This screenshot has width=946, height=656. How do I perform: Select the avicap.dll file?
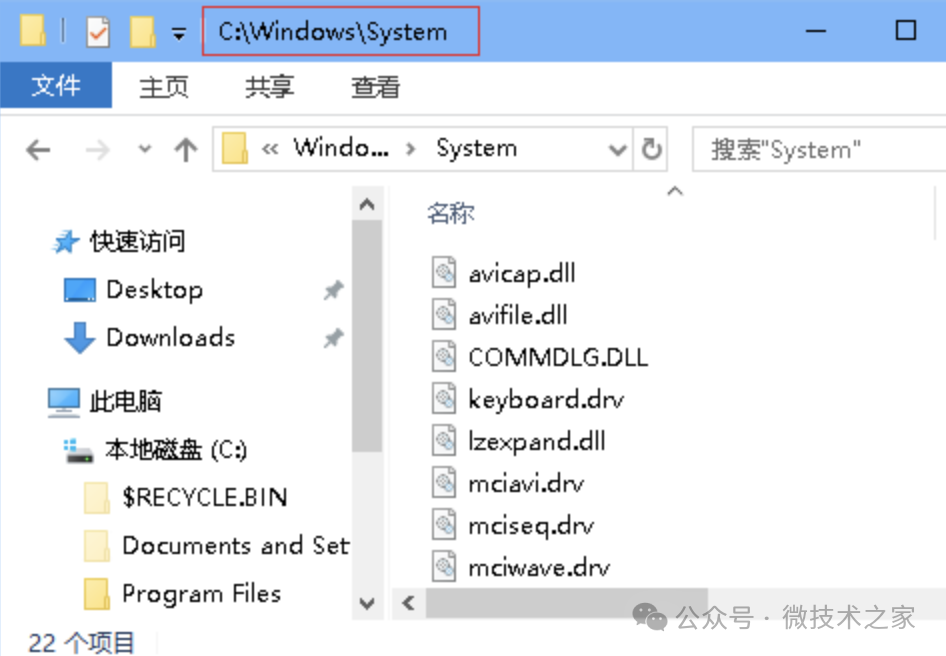[522, 274]
